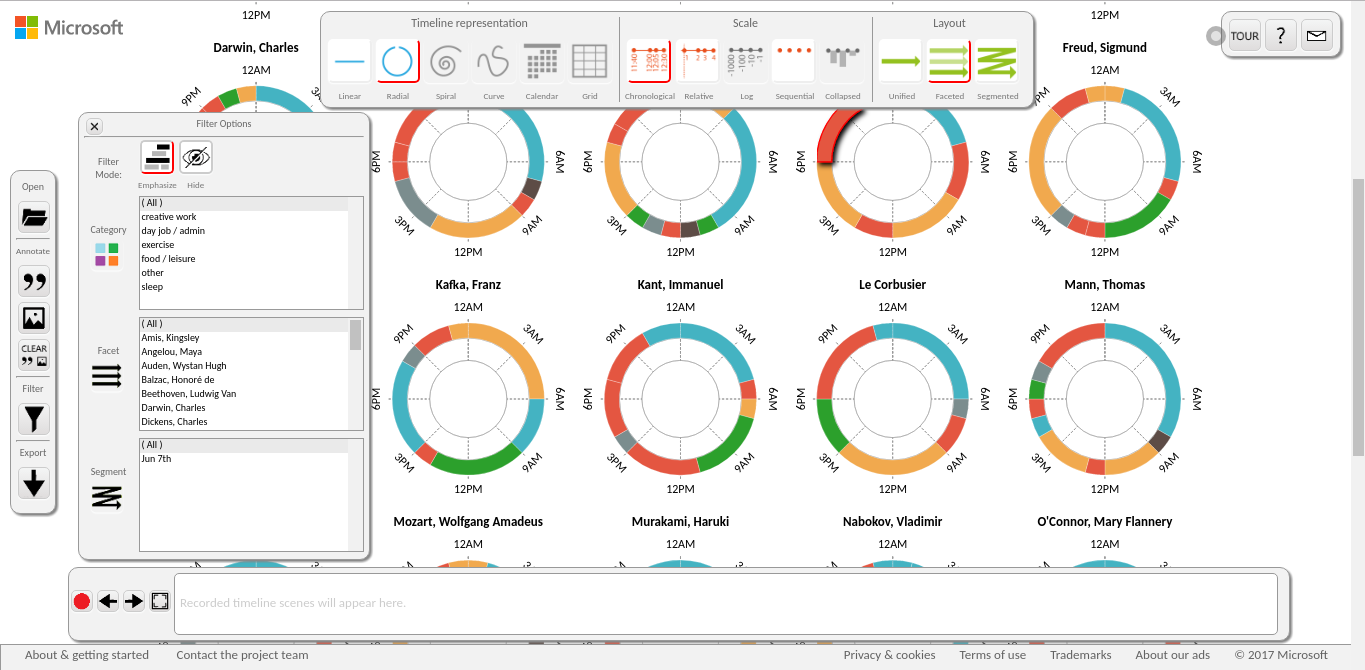The height and width of the screenshot is (670, 1365).
Task: Select 'Angelou, Maya' facet
Action: click(244, 352)
